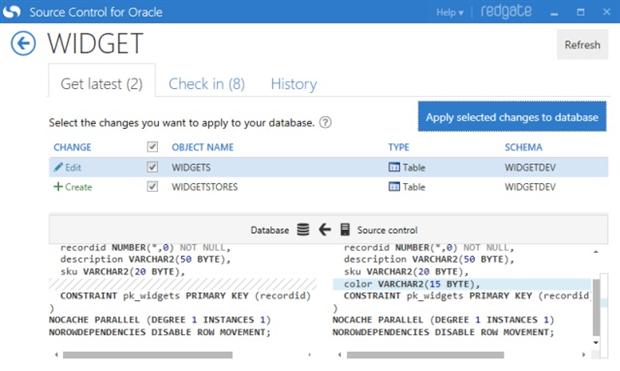Screen dimensions: 620x371
Task: Click the Create plus icon for WIDGETSTORES
Action: tap(58, 186)
